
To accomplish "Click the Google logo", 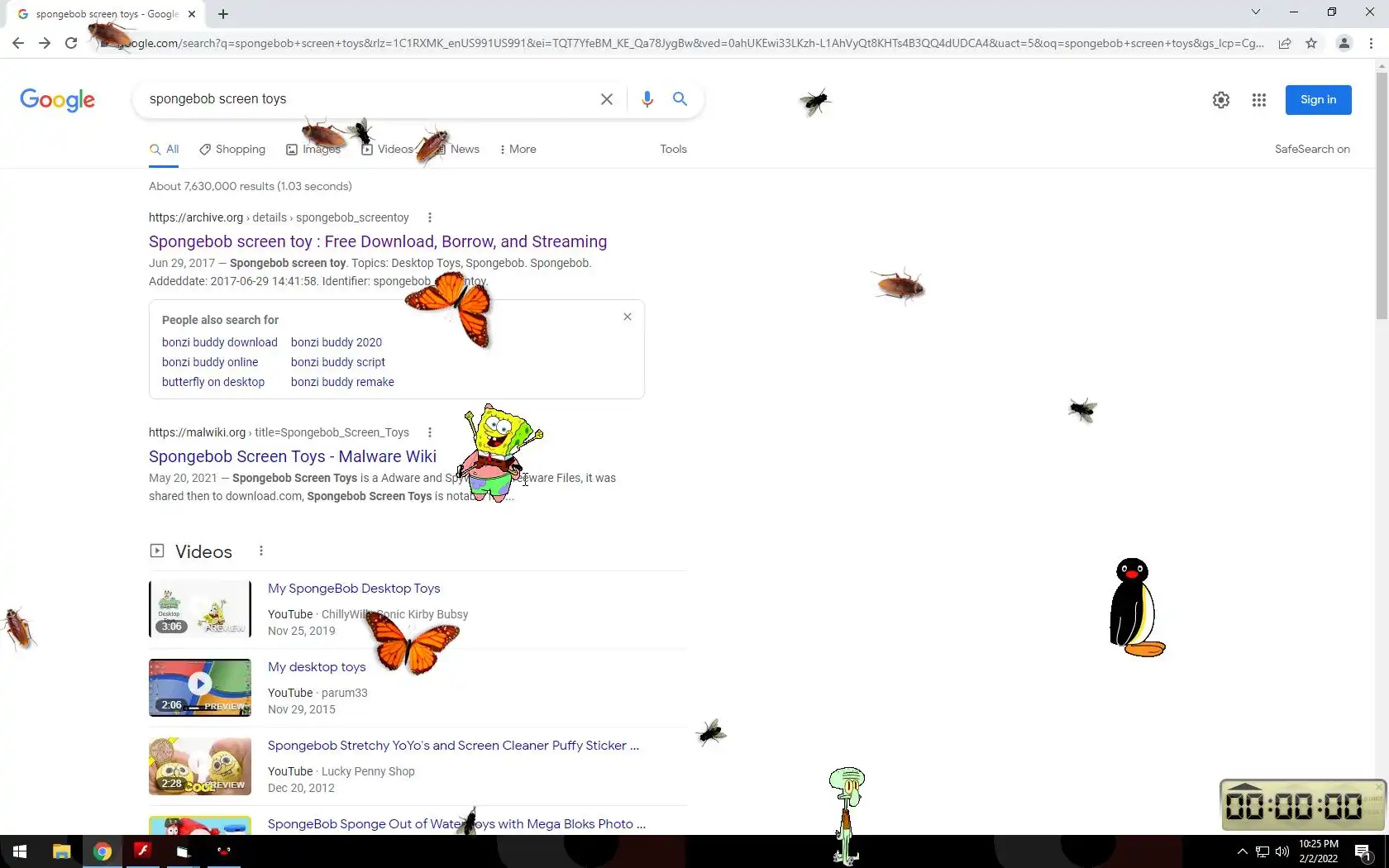I will pyautogui.click(x=57, y=99).
